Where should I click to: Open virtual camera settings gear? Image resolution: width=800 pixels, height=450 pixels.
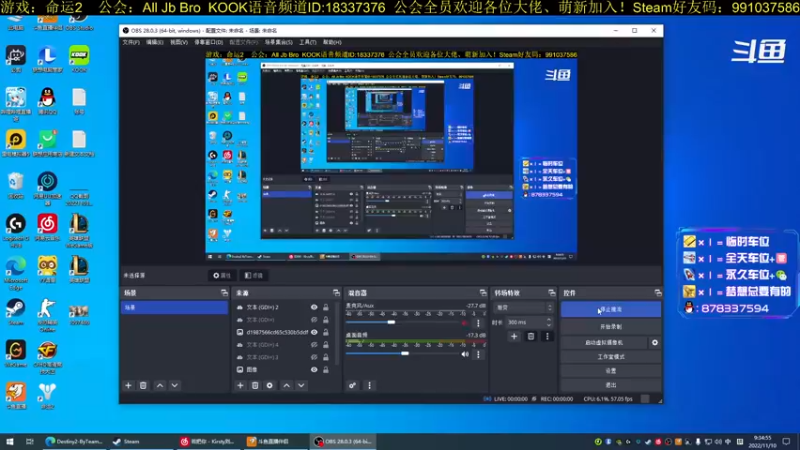tap(655, 342)
